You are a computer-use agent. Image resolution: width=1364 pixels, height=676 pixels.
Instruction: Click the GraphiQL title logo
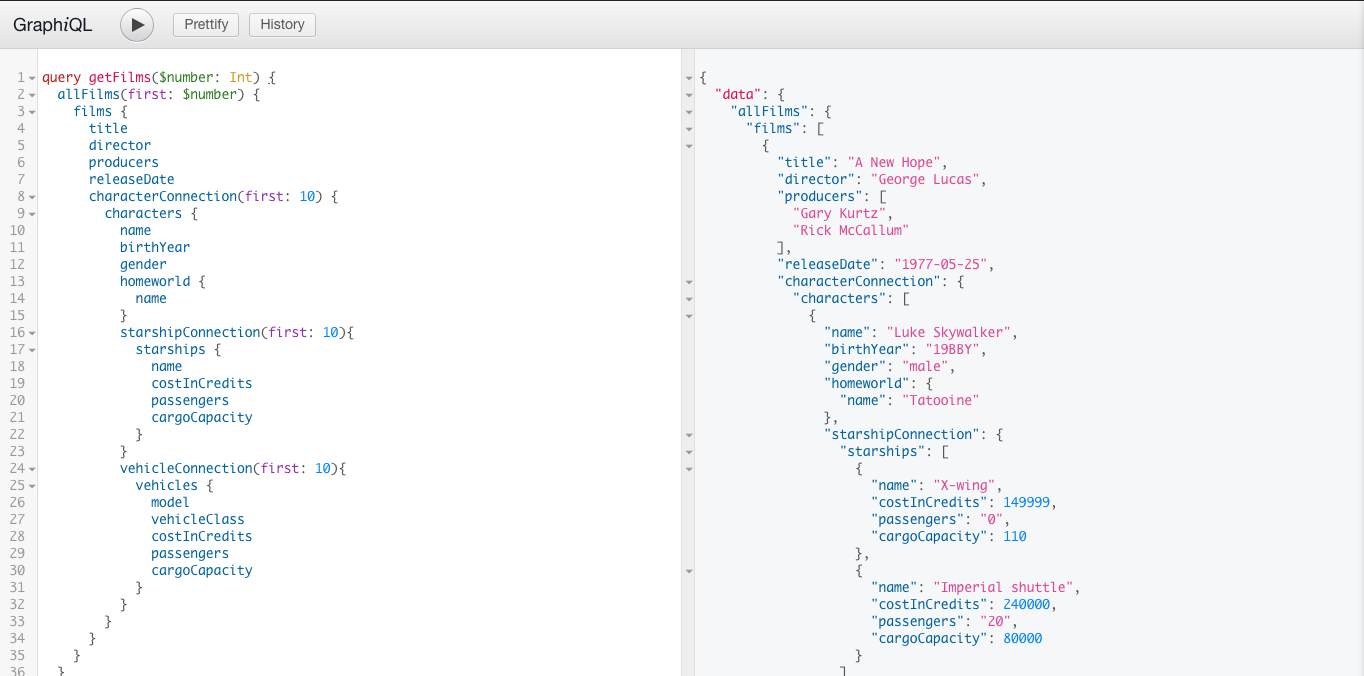pyautogui.click(x=53, y=24)
